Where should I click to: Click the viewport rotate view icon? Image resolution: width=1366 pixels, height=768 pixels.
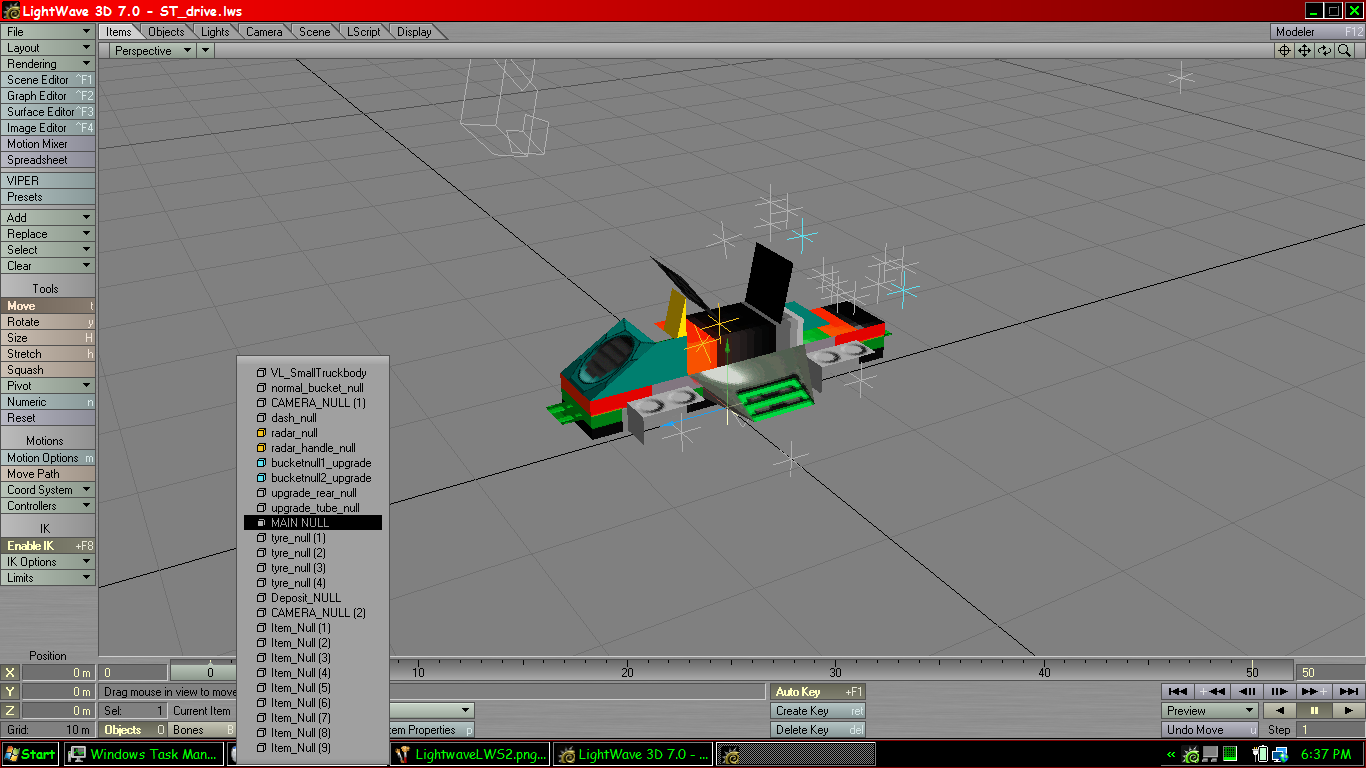click(1325, 50)
